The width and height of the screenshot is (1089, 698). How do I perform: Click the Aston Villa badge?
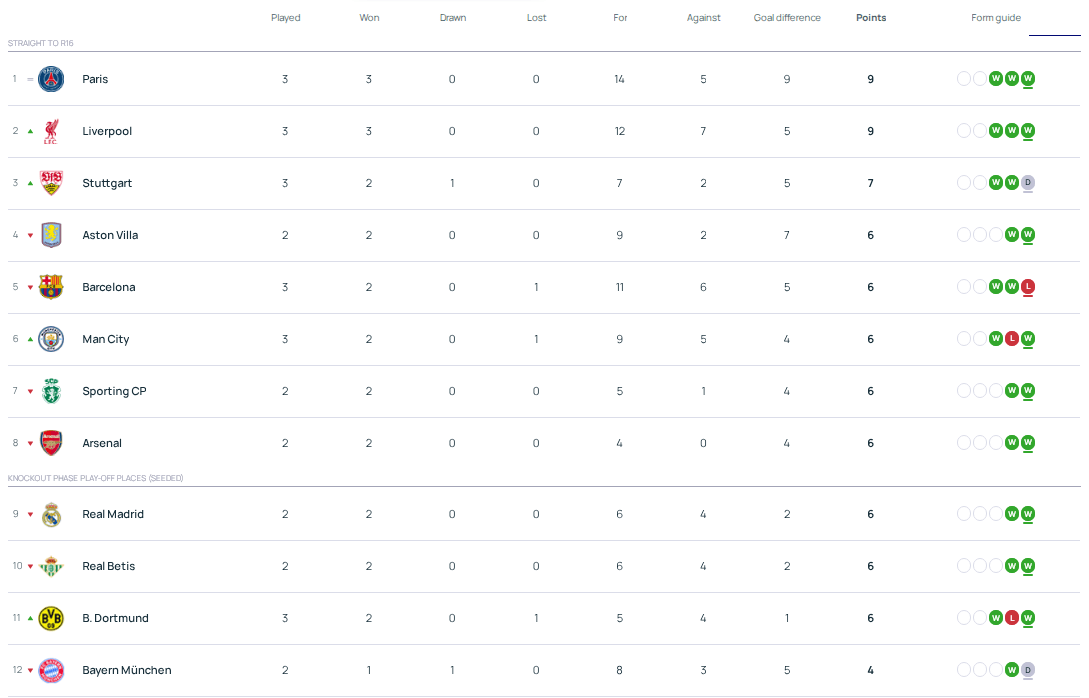tap(51, 235)
